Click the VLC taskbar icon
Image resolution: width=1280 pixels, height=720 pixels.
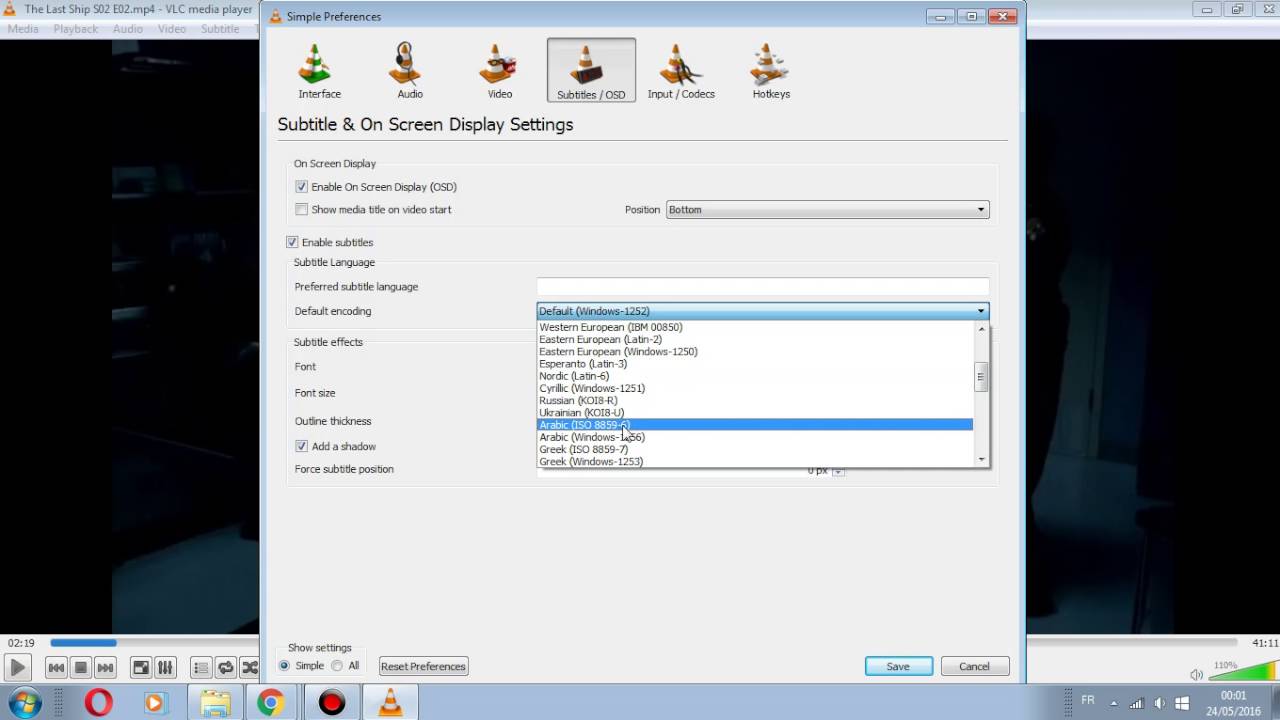click(x=389, y=703)
